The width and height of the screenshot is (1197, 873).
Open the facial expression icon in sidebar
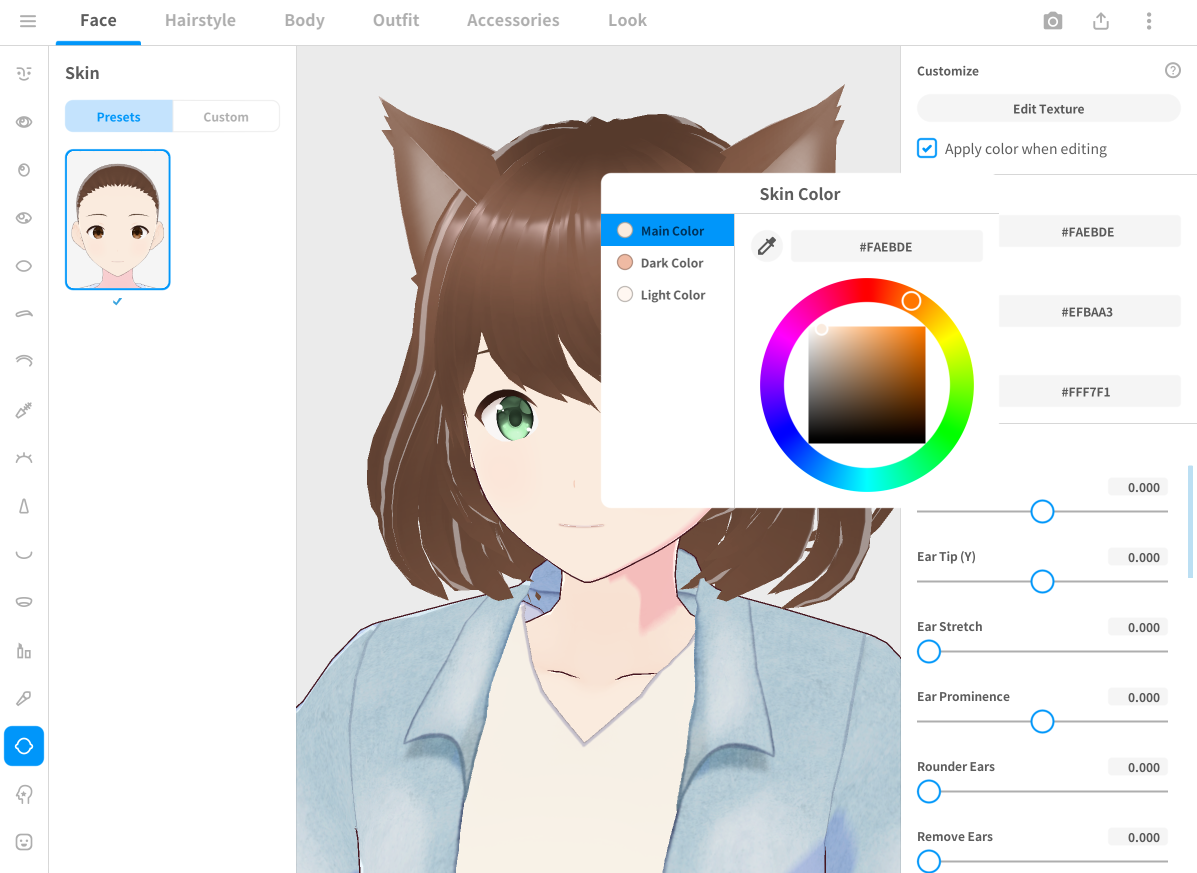[24, 842]
